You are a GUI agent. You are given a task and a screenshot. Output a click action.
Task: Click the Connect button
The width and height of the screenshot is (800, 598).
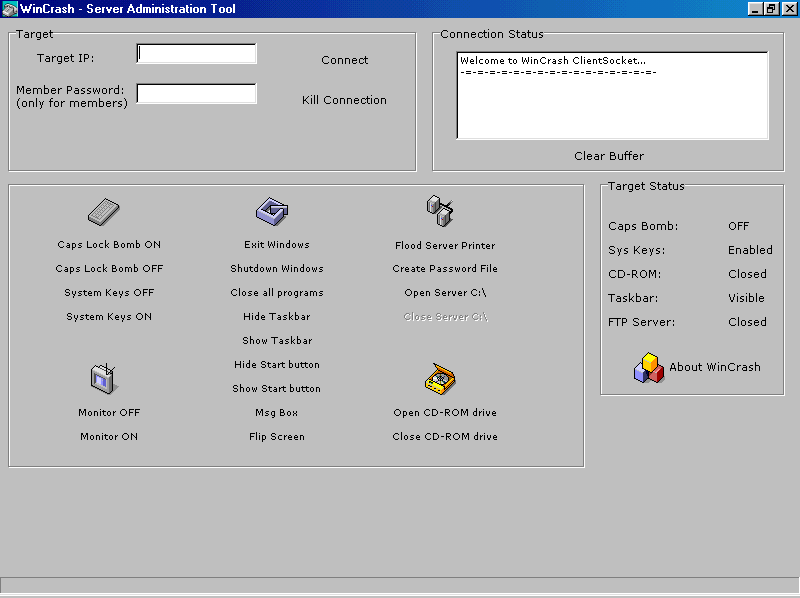coord(344,60)
